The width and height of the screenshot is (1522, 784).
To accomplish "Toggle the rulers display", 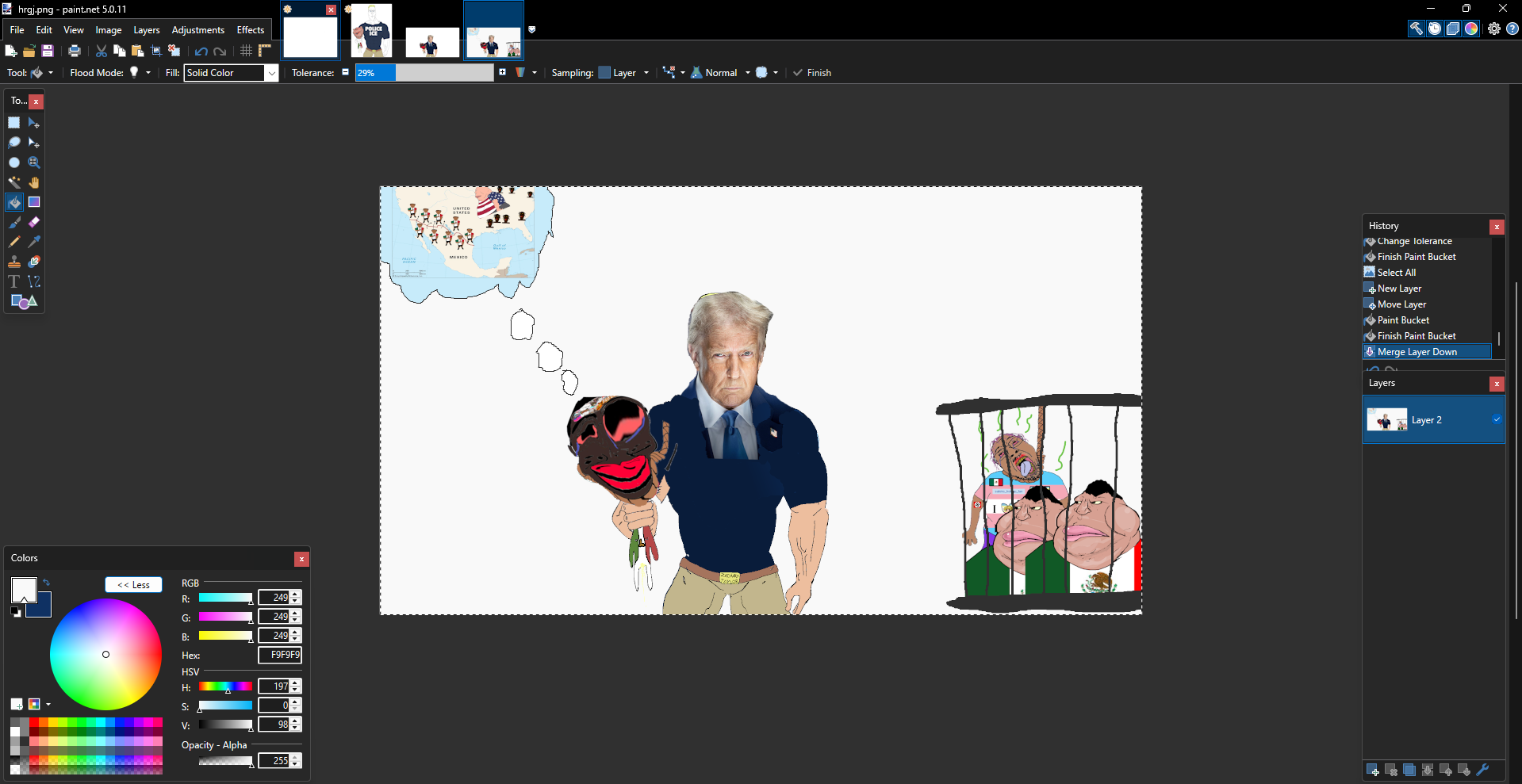I will [265, 51].
